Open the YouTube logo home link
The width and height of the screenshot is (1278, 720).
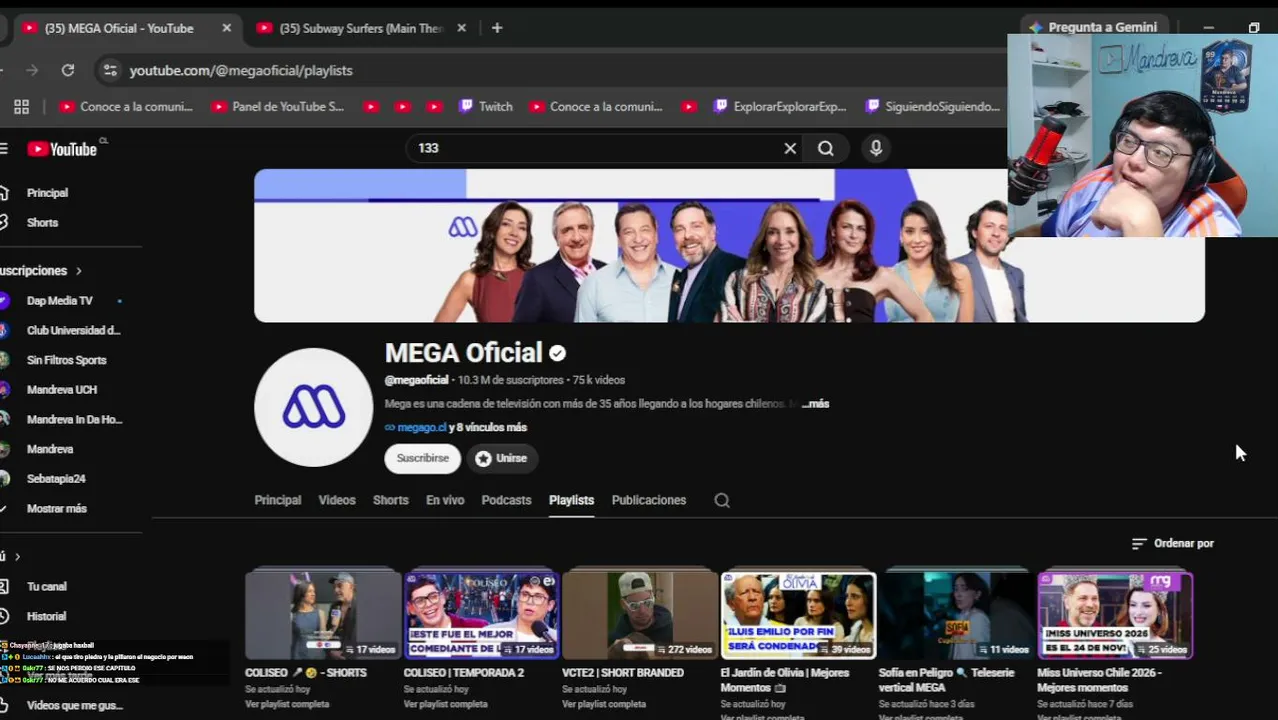(62, 149)
